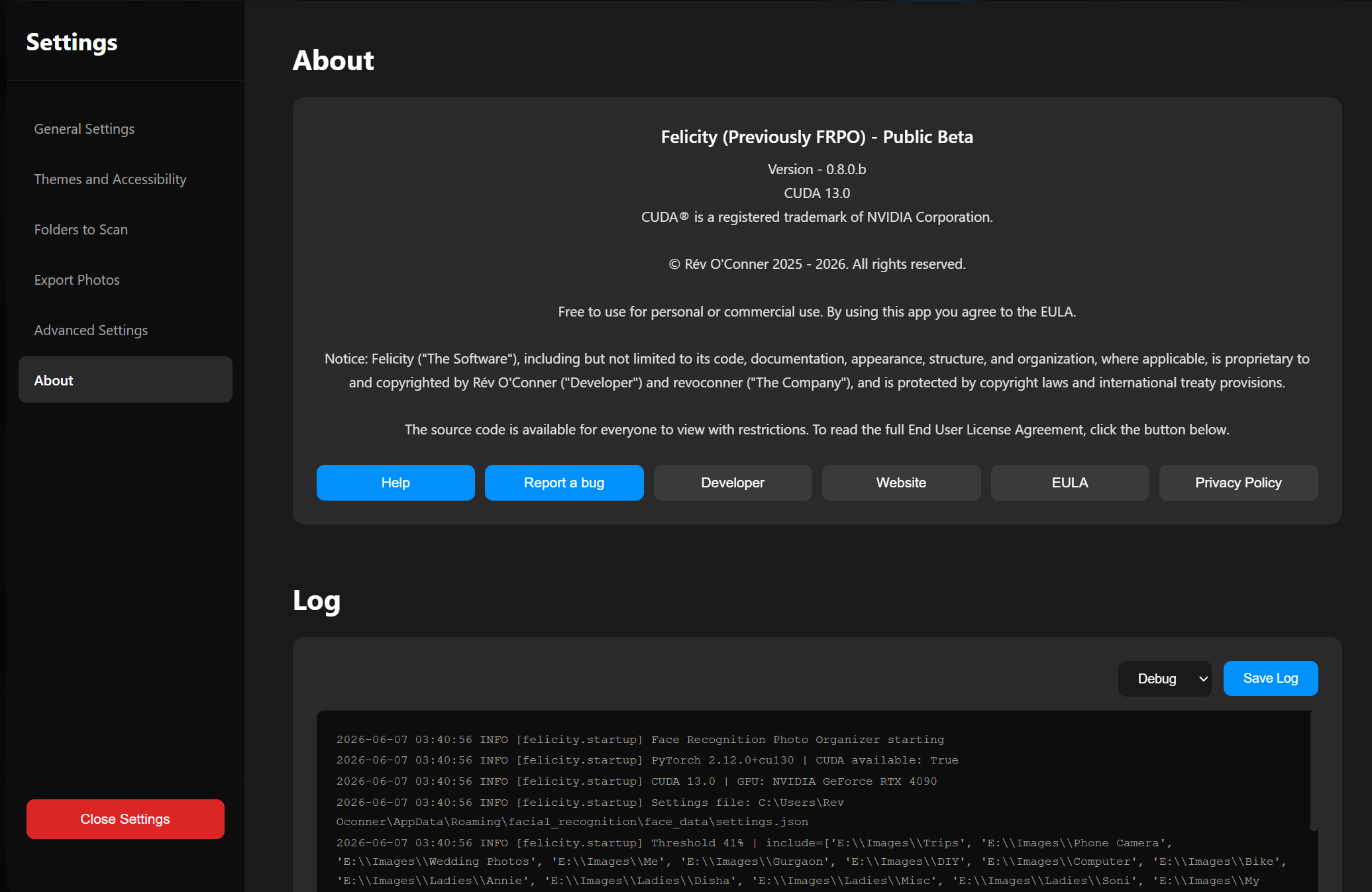Click the 'Face Recognition Photo Organizer starting' log line
Screen dimensions: 1372x892
641,740
